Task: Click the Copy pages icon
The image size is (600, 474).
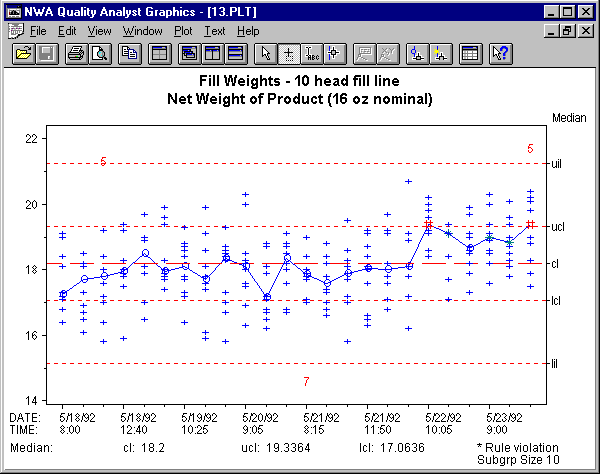Action: click(129, 52)
